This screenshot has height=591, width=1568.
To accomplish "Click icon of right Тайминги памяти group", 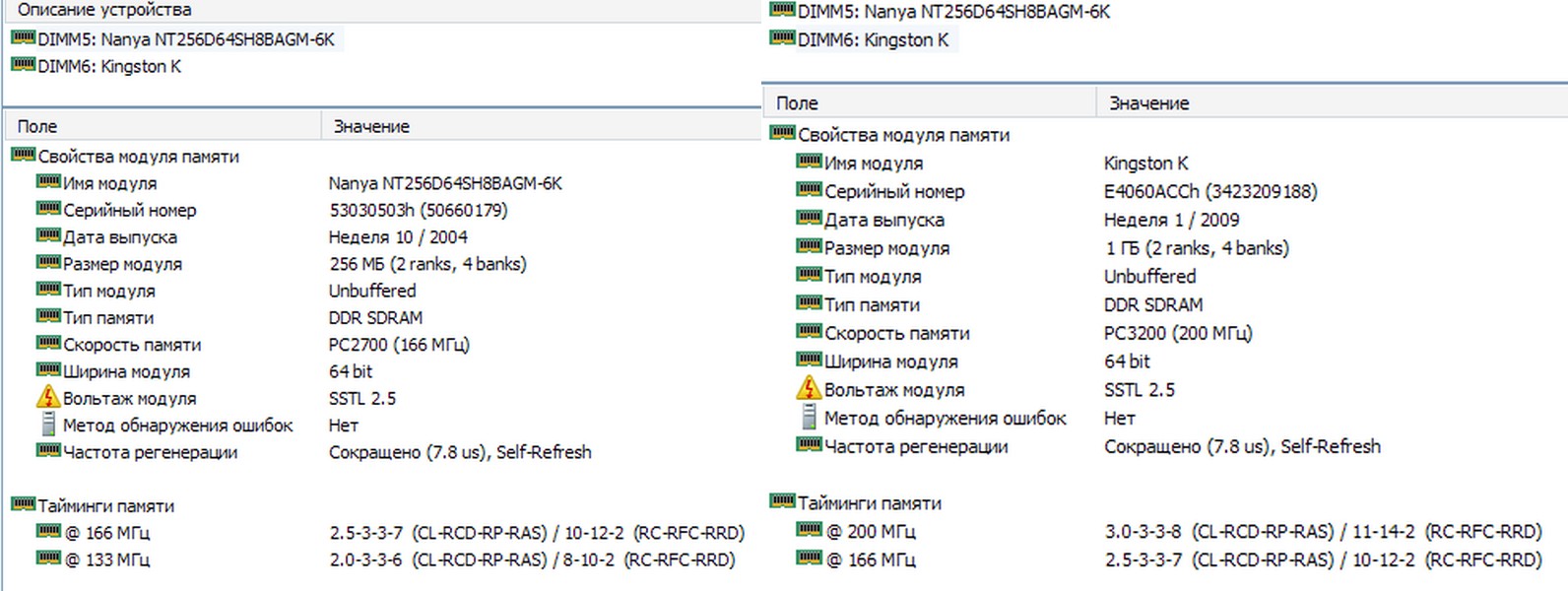I will (x=783, y=500).
